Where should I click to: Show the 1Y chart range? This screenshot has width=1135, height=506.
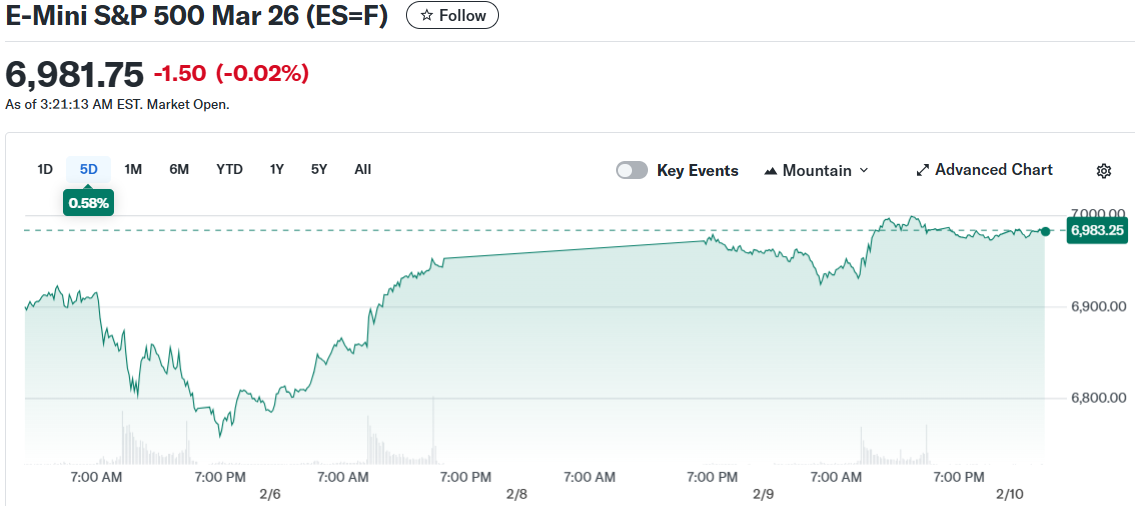tap(277, 170)
